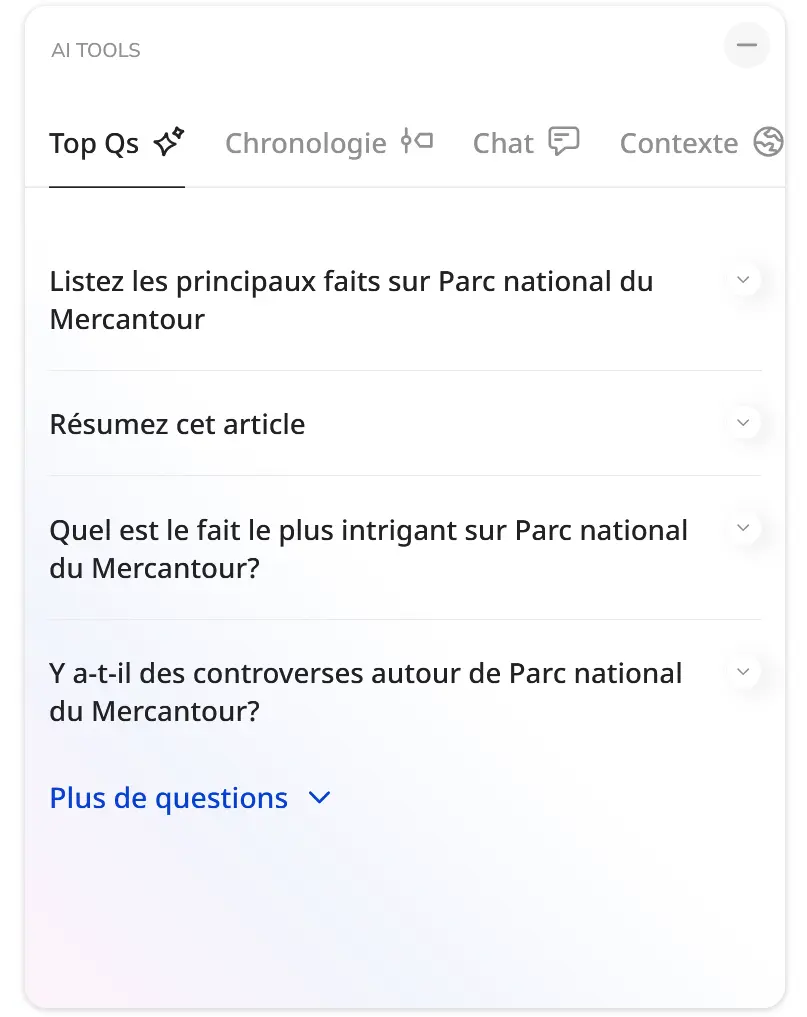Click the sparkle icon beside Top Qs
The image size is (807, 1017).
tap(169, 141)
